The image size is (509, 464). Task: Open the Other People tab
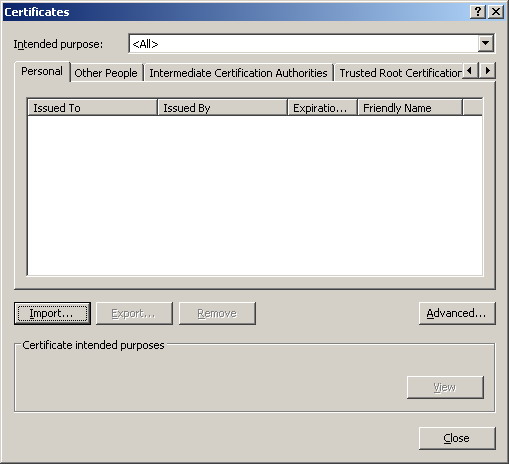106,73
